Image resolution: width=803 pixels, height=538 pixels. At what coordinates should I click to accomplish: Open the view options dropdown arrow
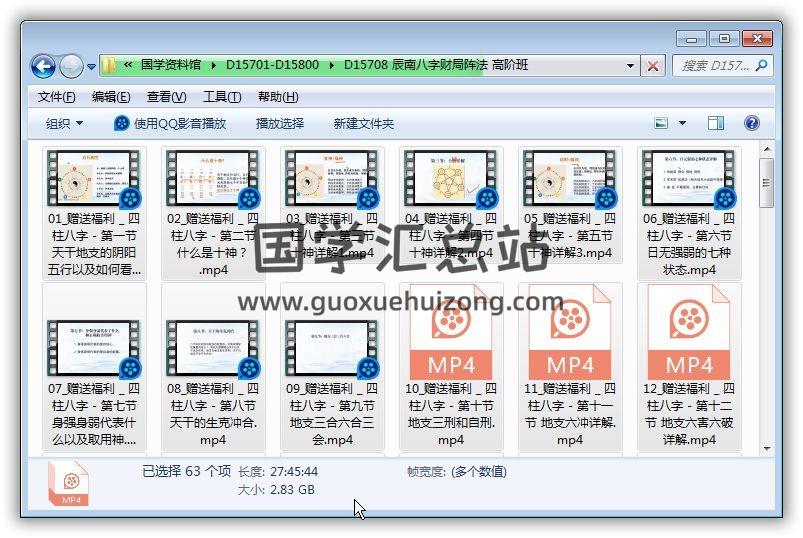click(682, 123)
